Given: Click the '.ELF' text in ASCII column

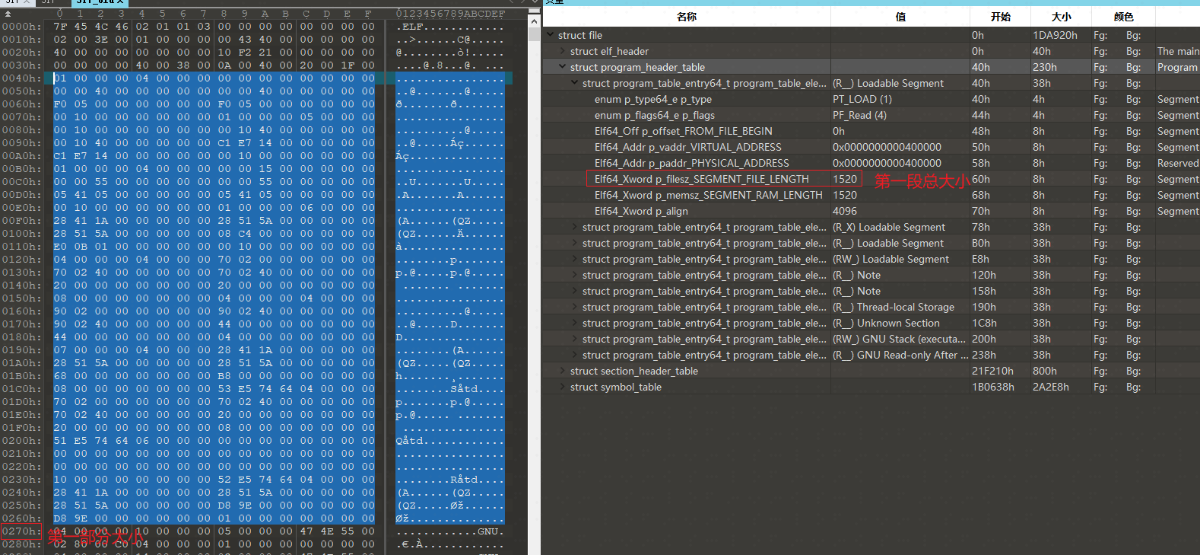Looking at the screenshot, I should tap(410, 26).
